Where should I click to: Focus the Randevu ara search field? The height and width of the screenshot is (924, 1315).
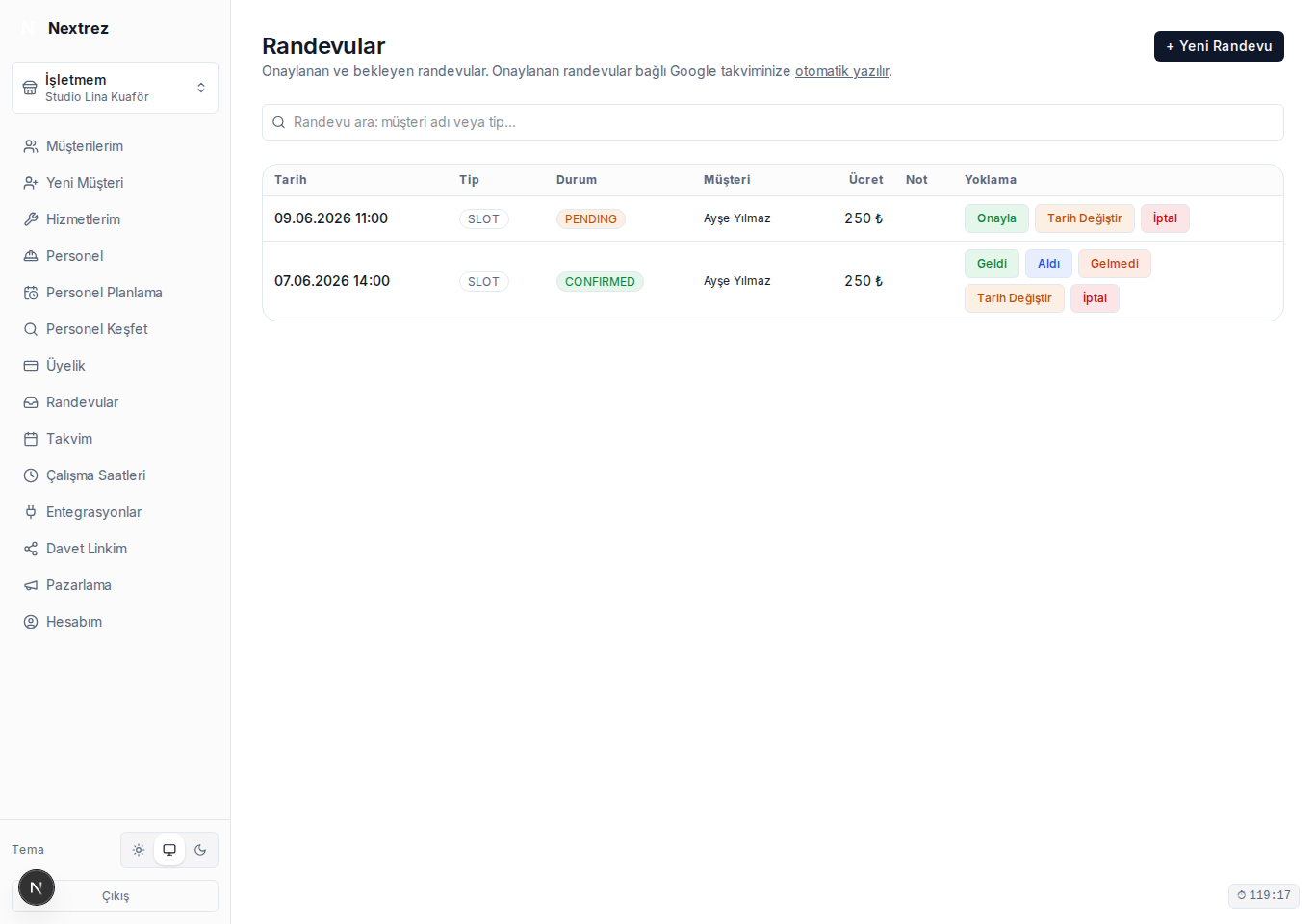point(773,122)
